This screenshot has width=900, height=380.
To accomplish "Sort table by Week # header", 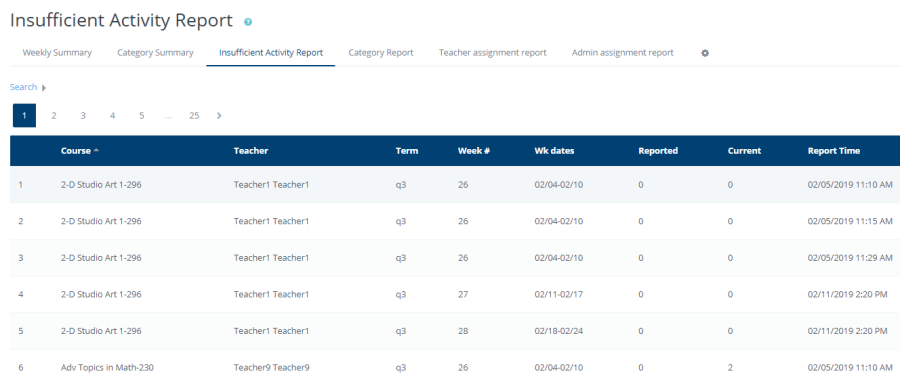I will click(x=474, y=151).
